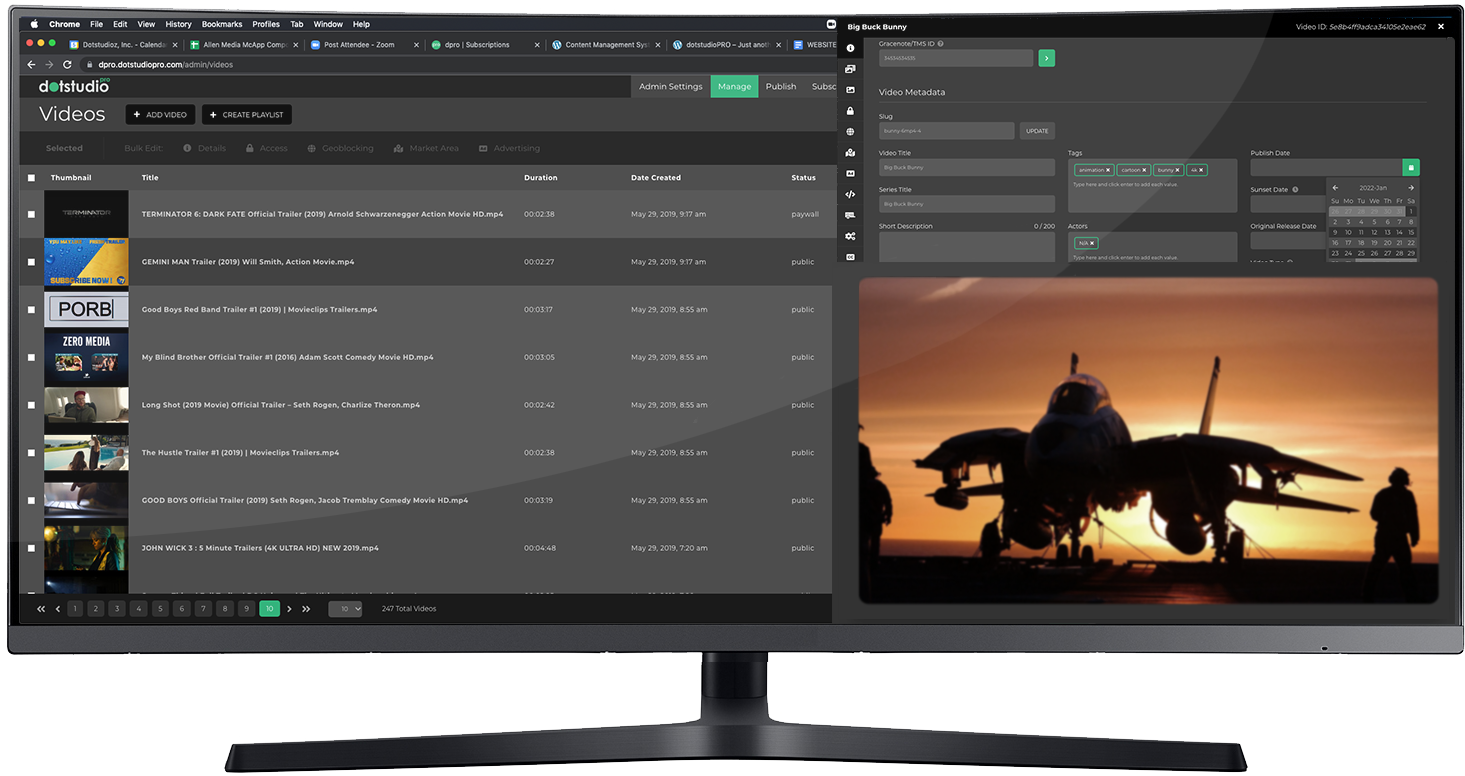Viewport: 1465px width, 776px height.
Task: Open the video Info panel icon
Action: 850,47
